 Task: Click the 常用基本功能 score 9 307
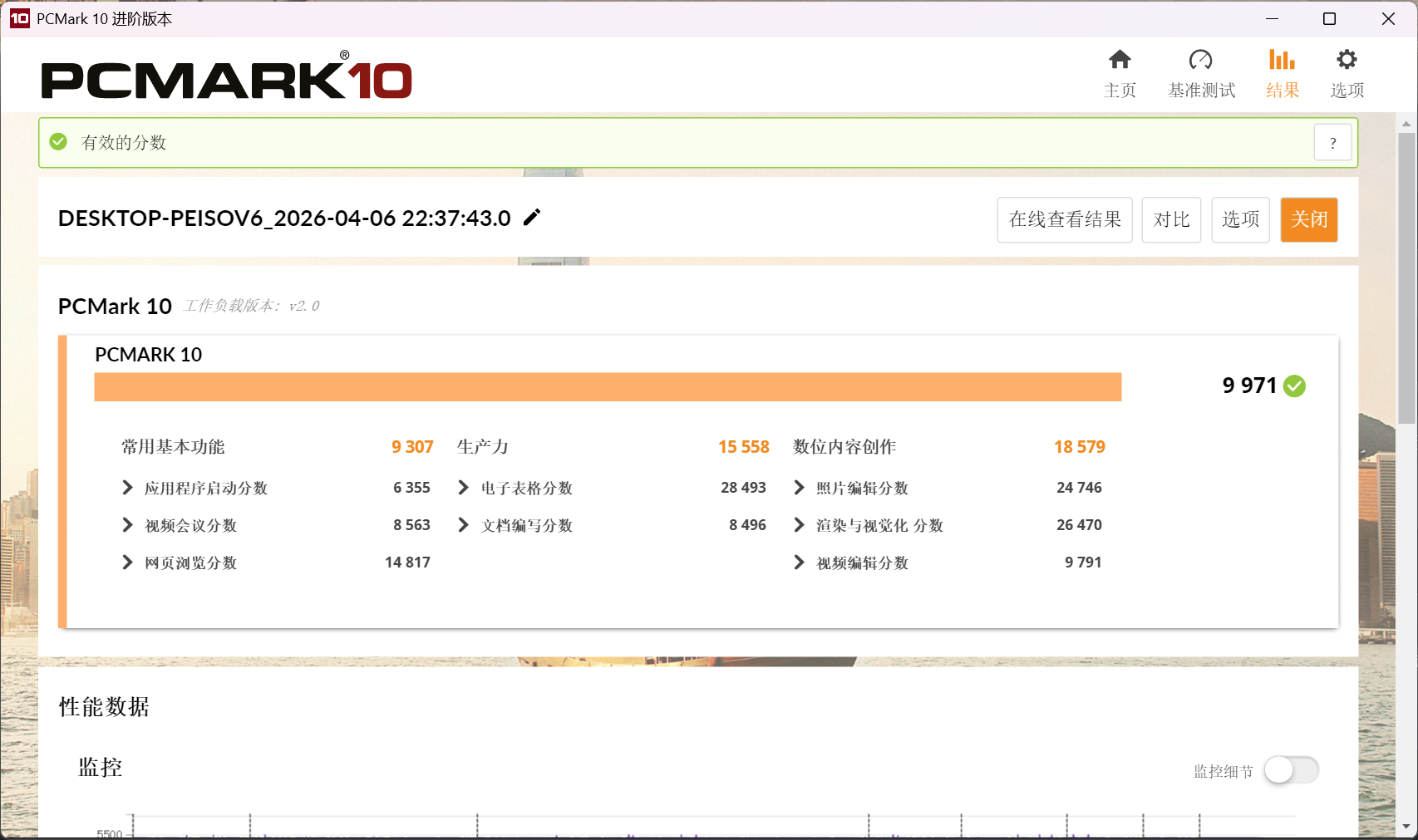[x=412, y=447]
